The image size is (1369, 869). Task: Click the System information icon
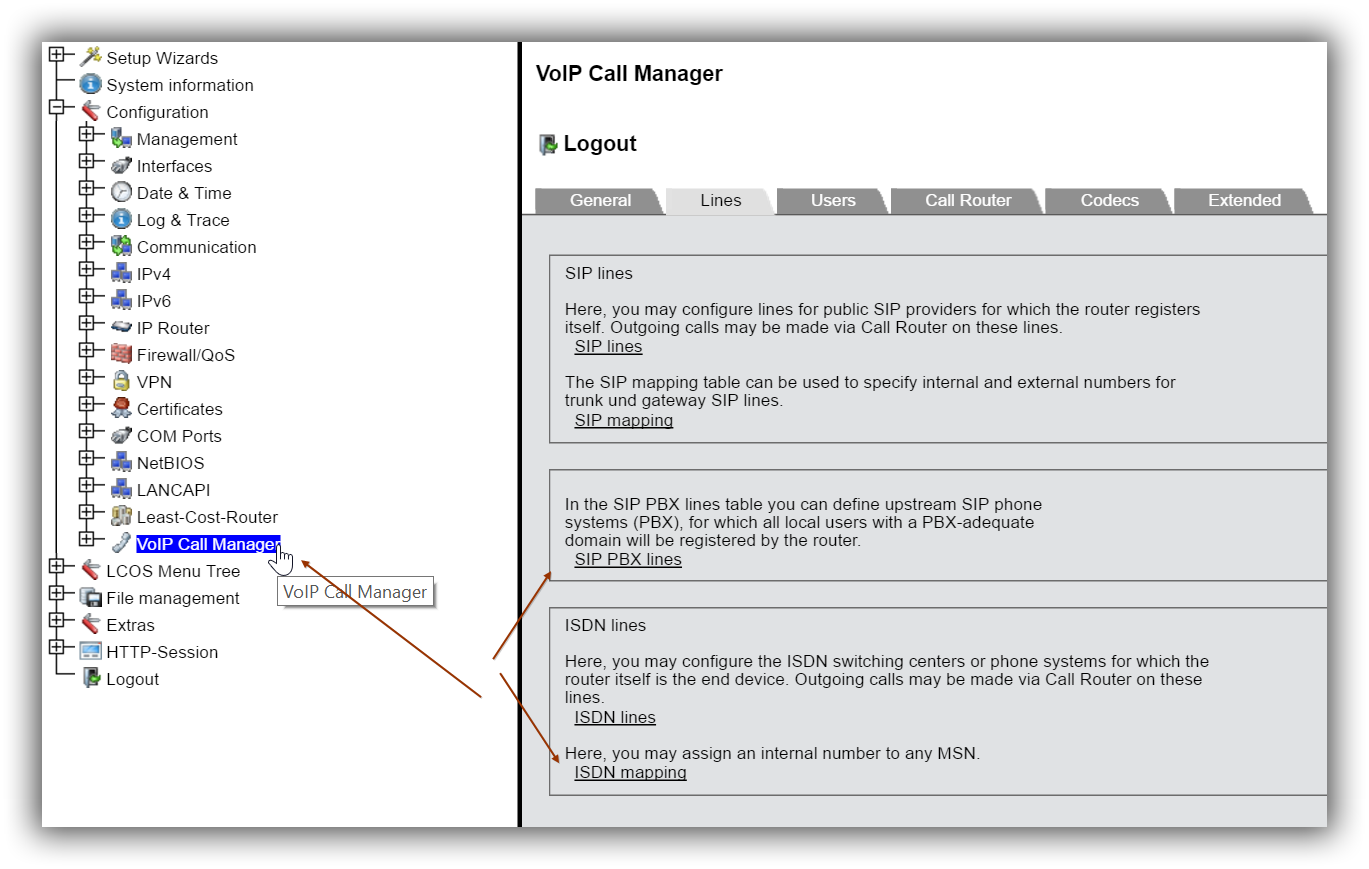click(x=91, y=84)
